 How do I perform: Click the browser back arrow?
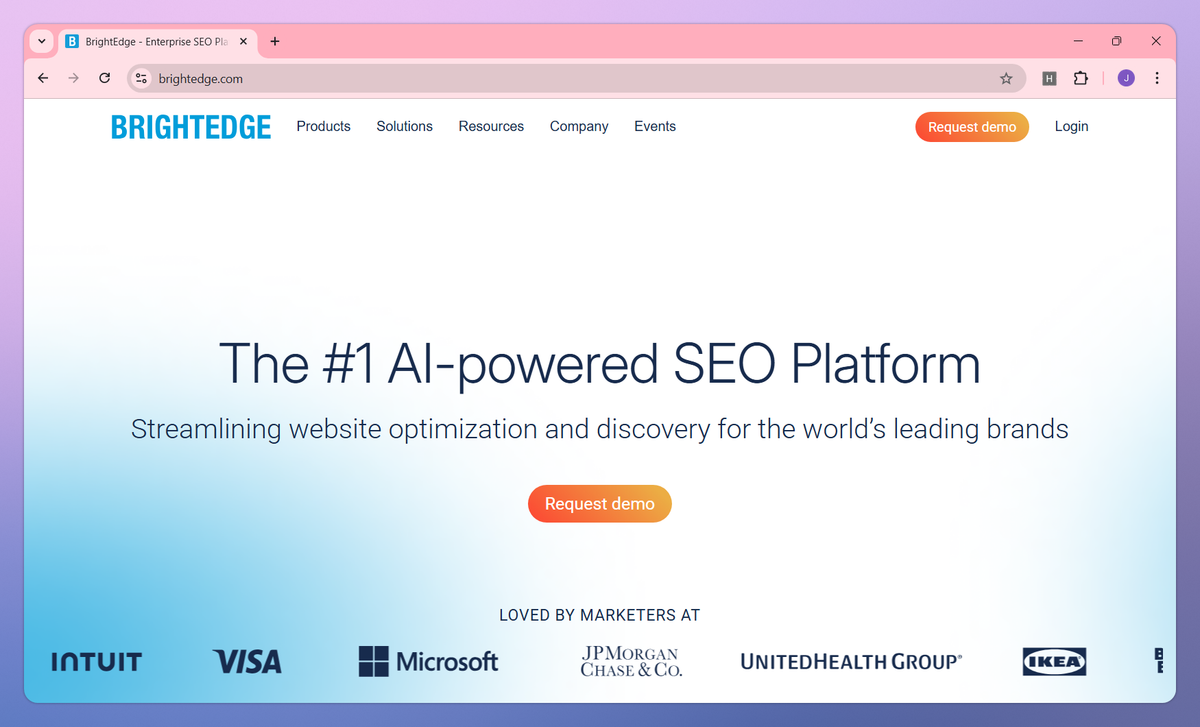(43, 78)
